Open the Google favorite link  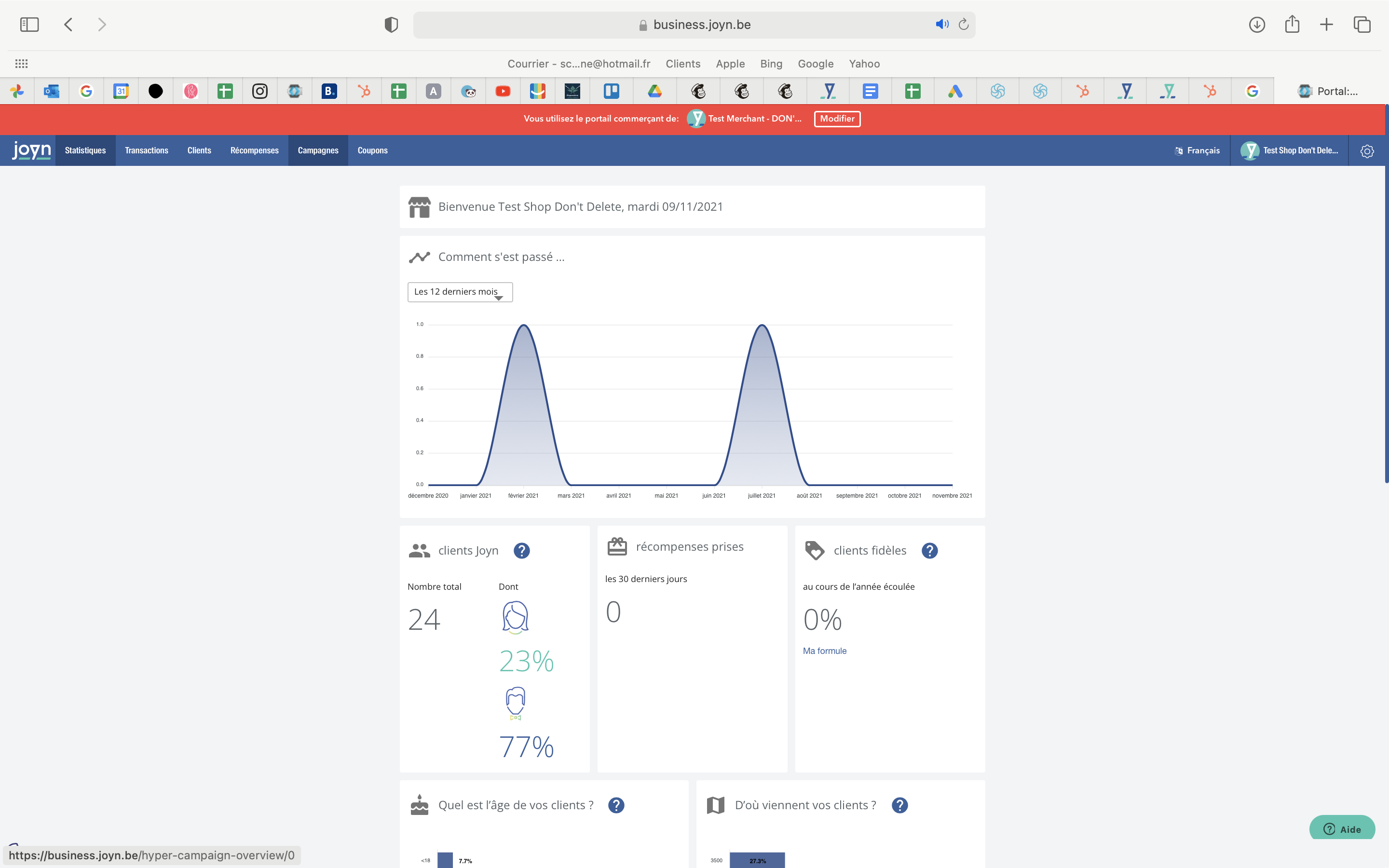tap(816, 64)
